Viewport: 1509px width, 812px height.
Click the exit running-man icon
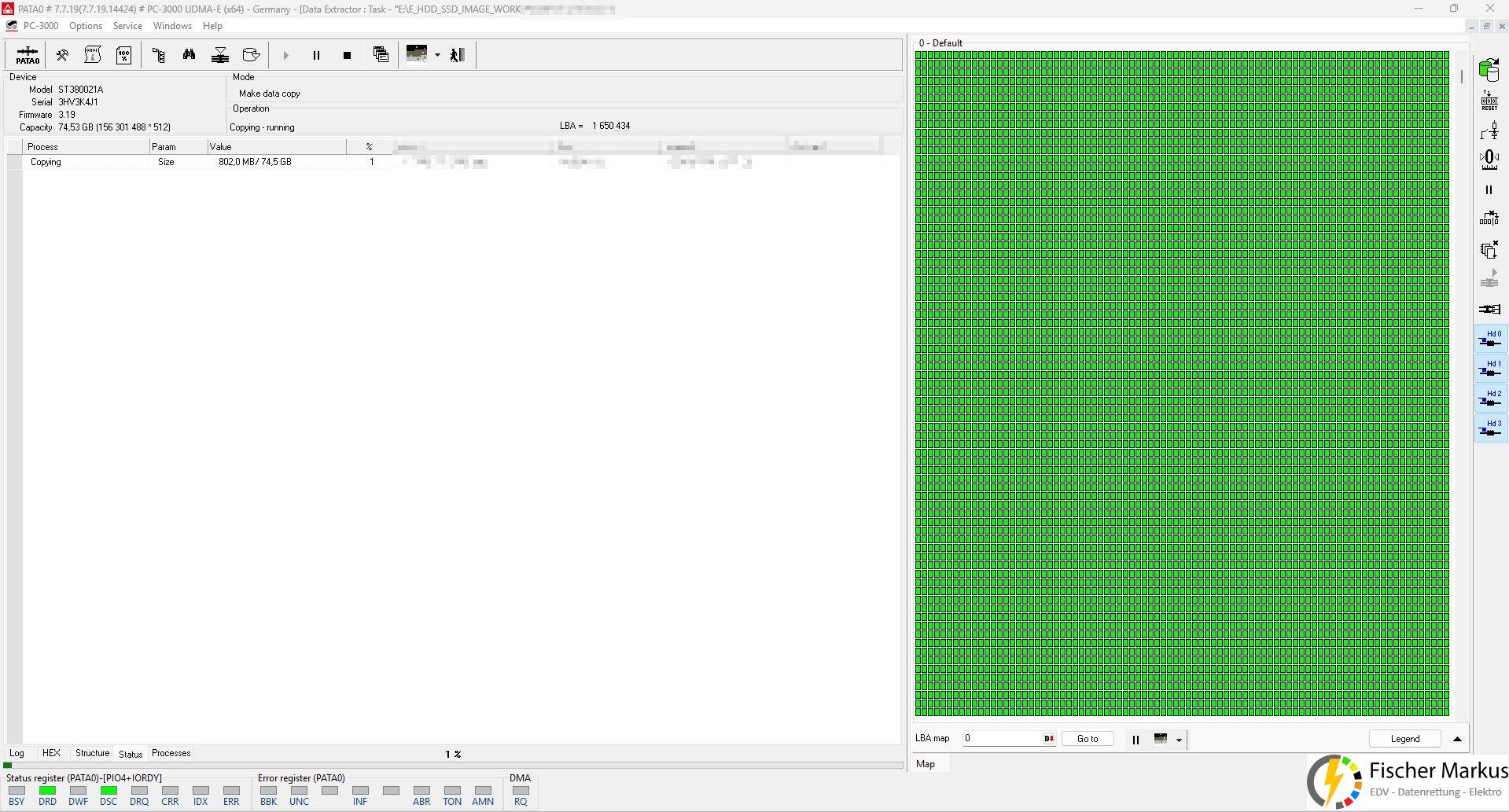458,55
